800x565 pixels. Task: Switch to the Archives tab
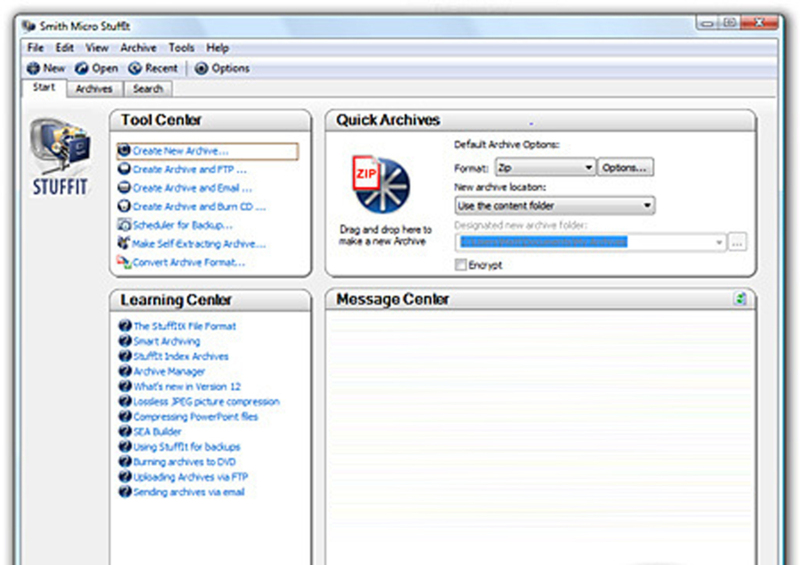[94, 89]
